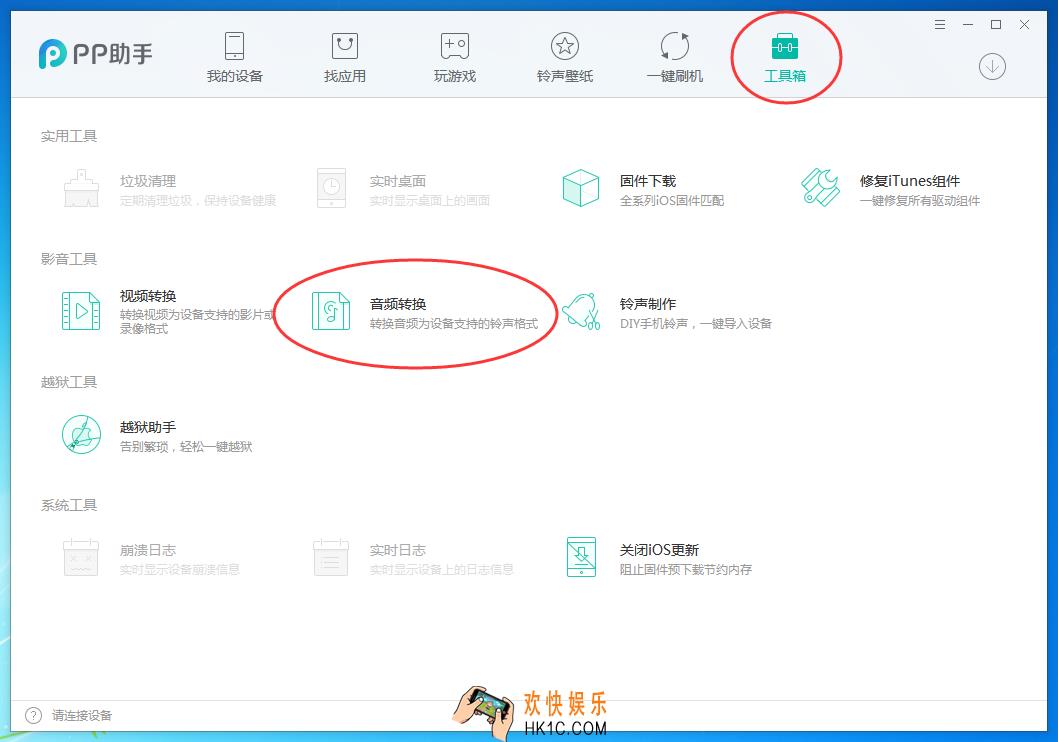Viewport: 1058px width, 742px height.
Task: Click the 音频转换 music file icon
Action: 331,311
